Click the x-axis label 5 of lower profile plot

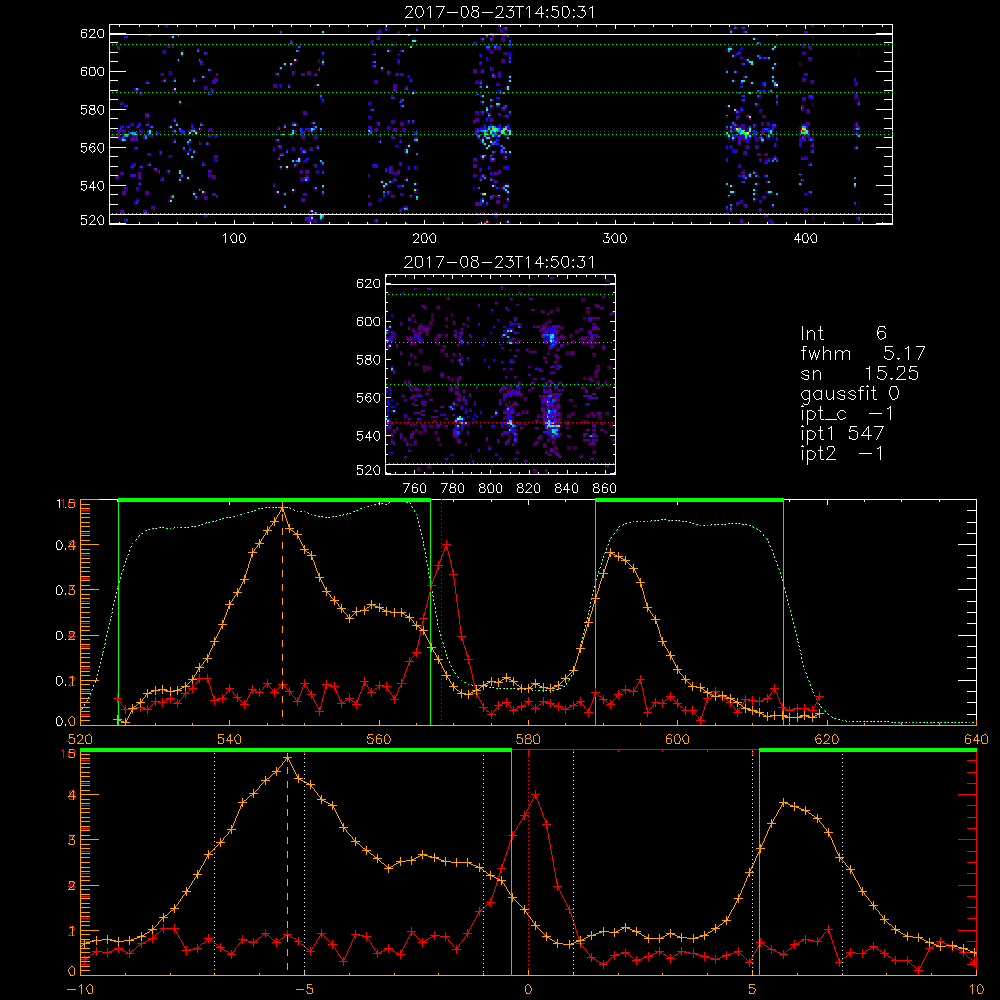coord(753,989)
